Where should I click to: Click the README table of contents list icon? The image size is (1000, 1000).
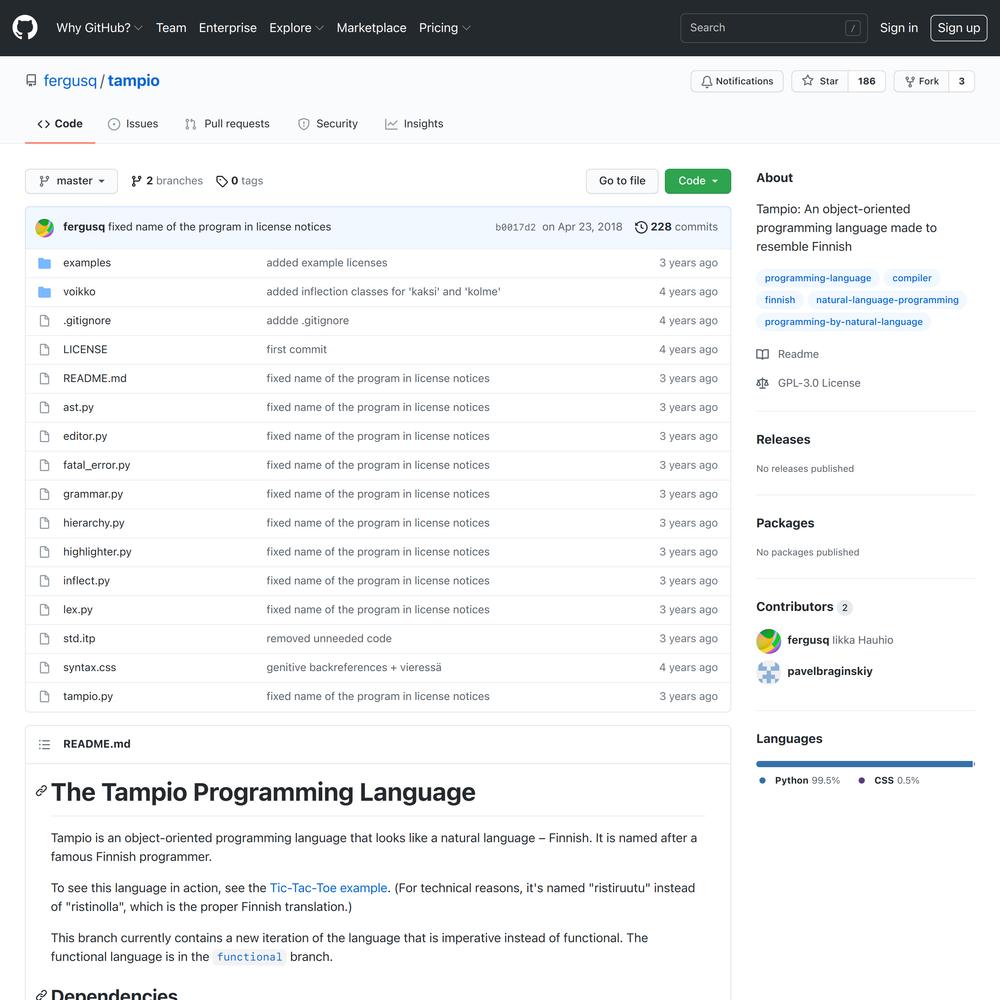pyautogui.click(x=44, y=744)
